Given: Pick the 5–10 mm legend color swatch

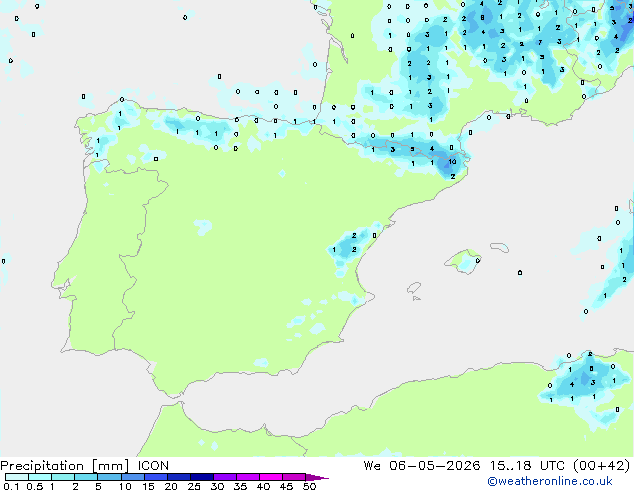Looking at the screenshot, I should [110, 477].
